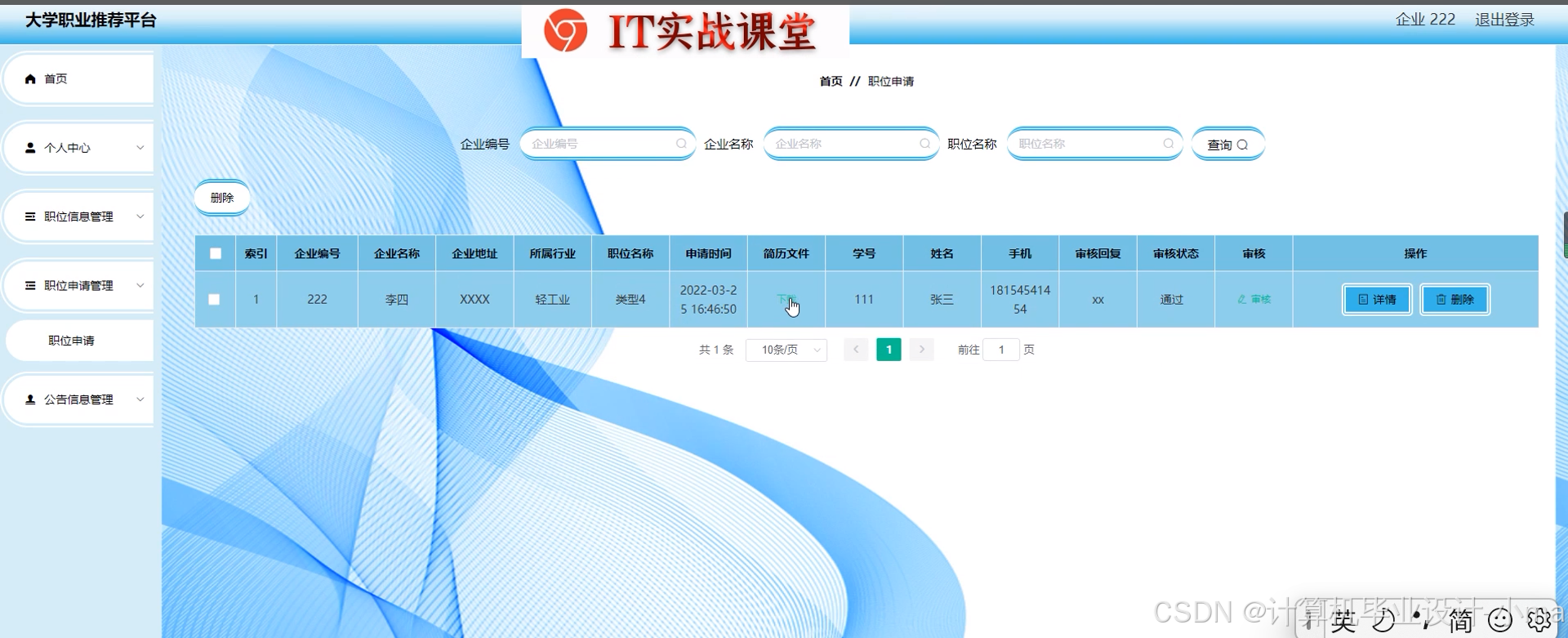This screenshot has width=1568, height=638.
Task: Click the 共 1 条 total count
Action: click(x=716, y=350)
